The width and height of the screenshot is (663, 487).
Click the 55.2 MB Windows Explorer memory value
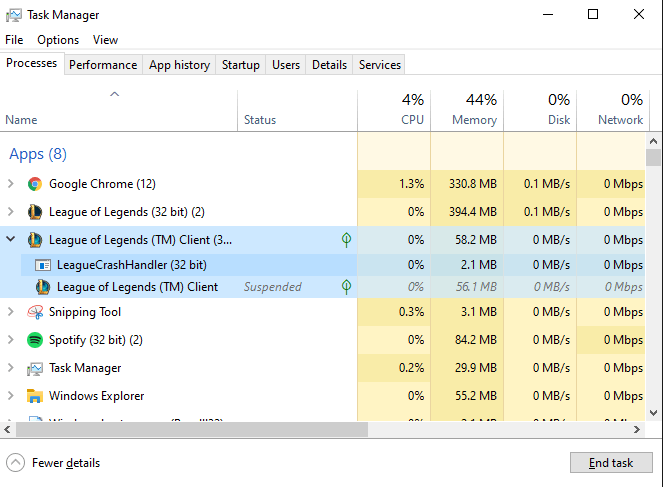click(476, 396)
